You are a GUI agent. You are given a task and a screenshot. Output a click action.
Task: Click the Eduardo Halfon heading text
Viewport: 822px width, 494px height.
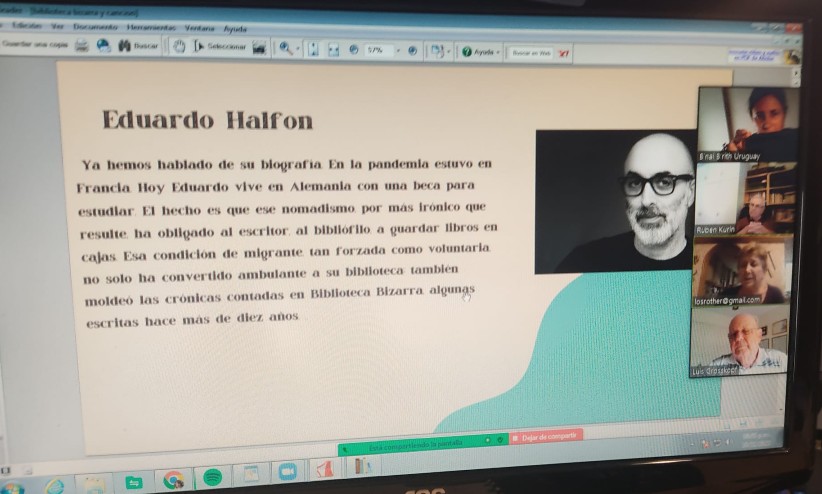point(208,120)
